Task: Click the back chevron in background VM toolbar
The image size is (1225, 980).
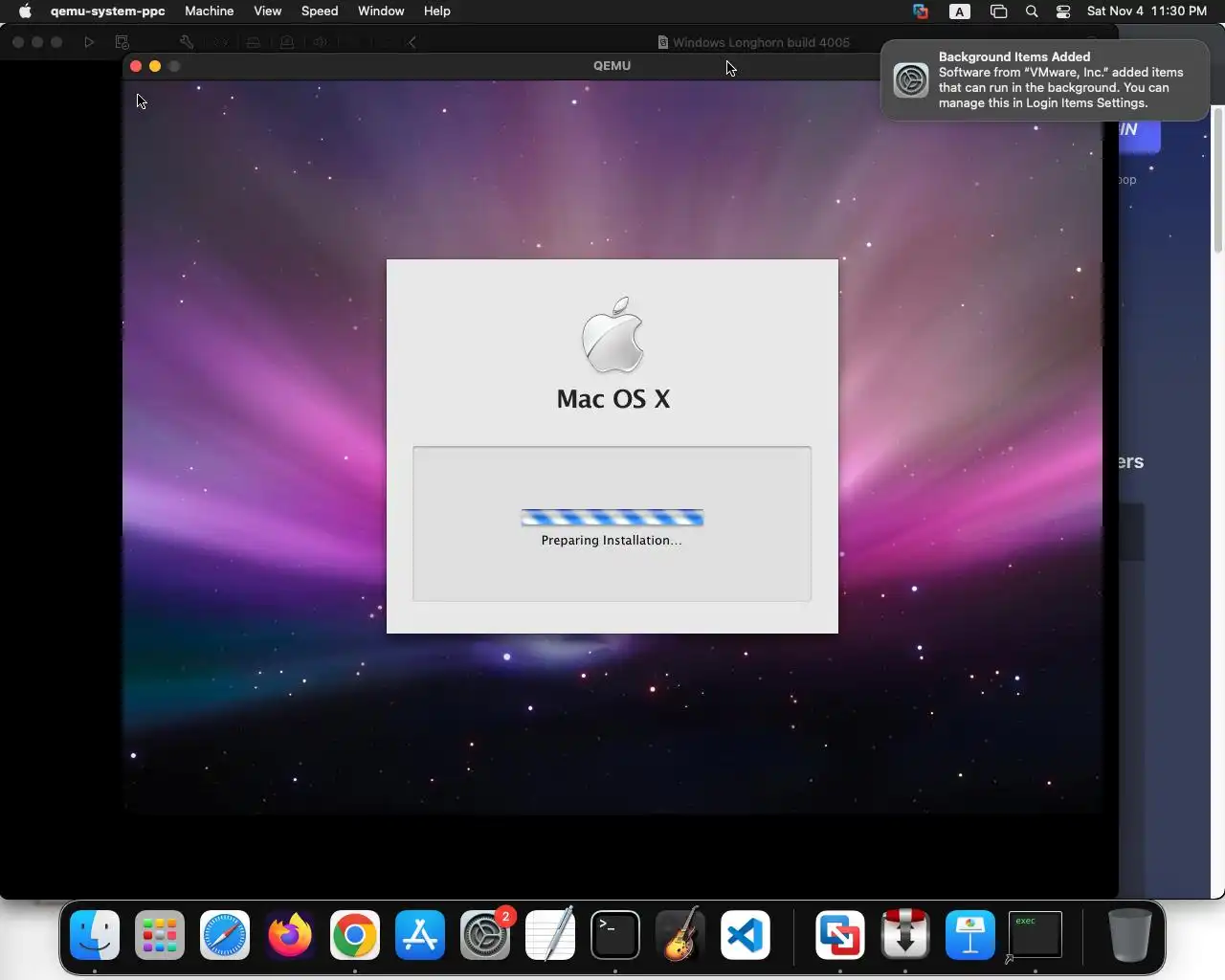Action: tap(412, 42)
